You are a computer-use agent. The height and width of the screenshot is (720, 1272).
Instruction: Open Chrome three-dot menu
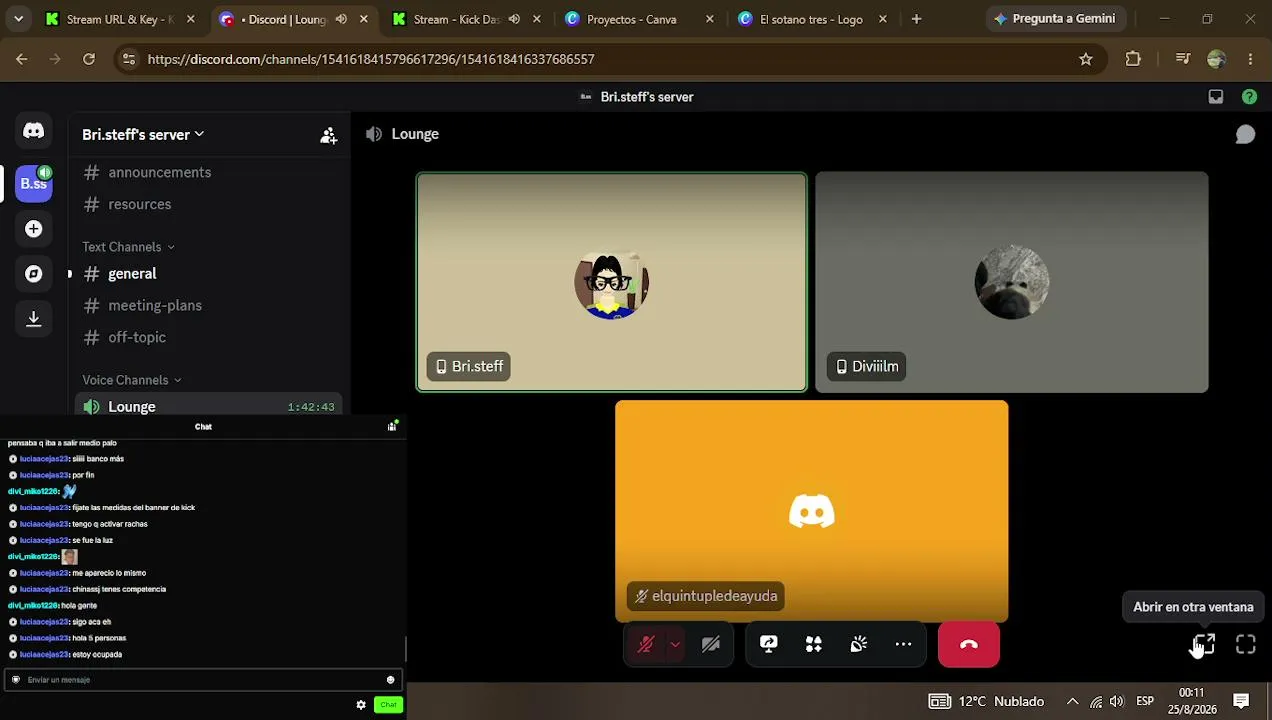click(1250, 59)
